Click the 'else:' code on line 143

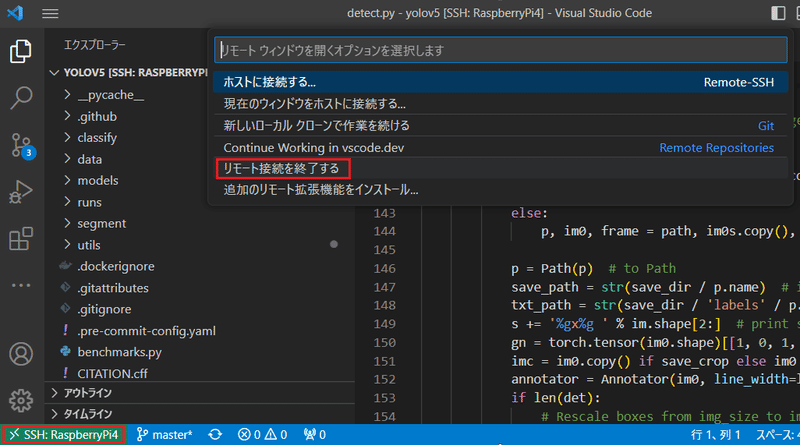click(x=529, y=213)
